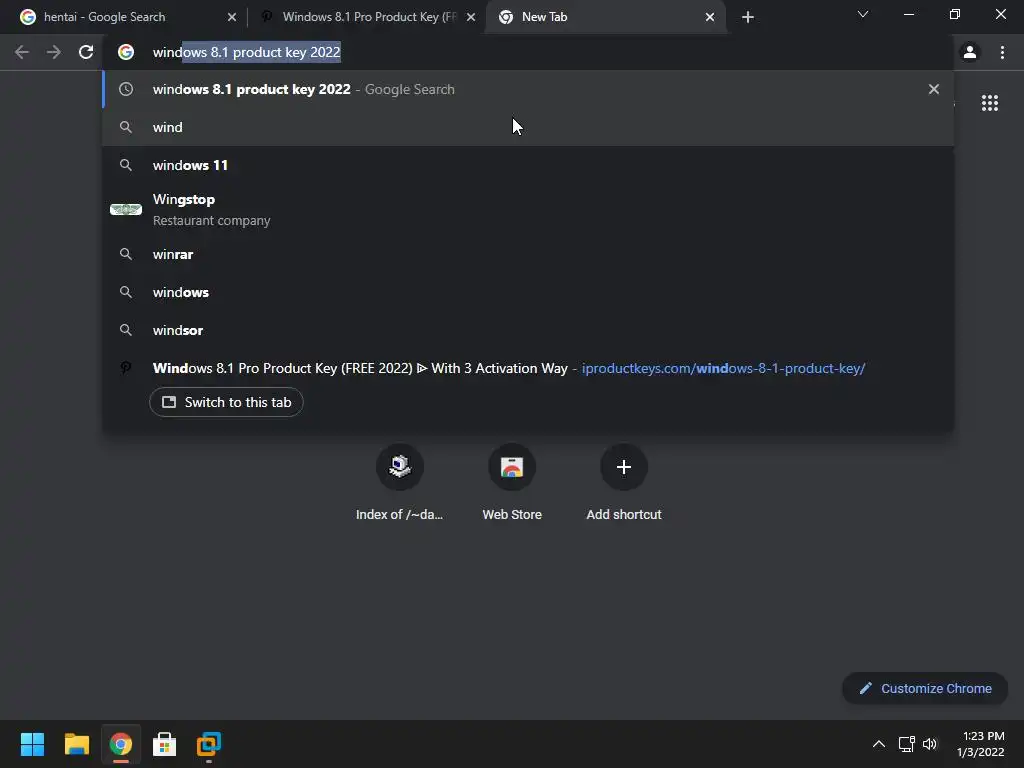Viewport: 1024px width, 768px height.
Task: Open Microsoft Store from the taskbar
Action: click(165, 744)
